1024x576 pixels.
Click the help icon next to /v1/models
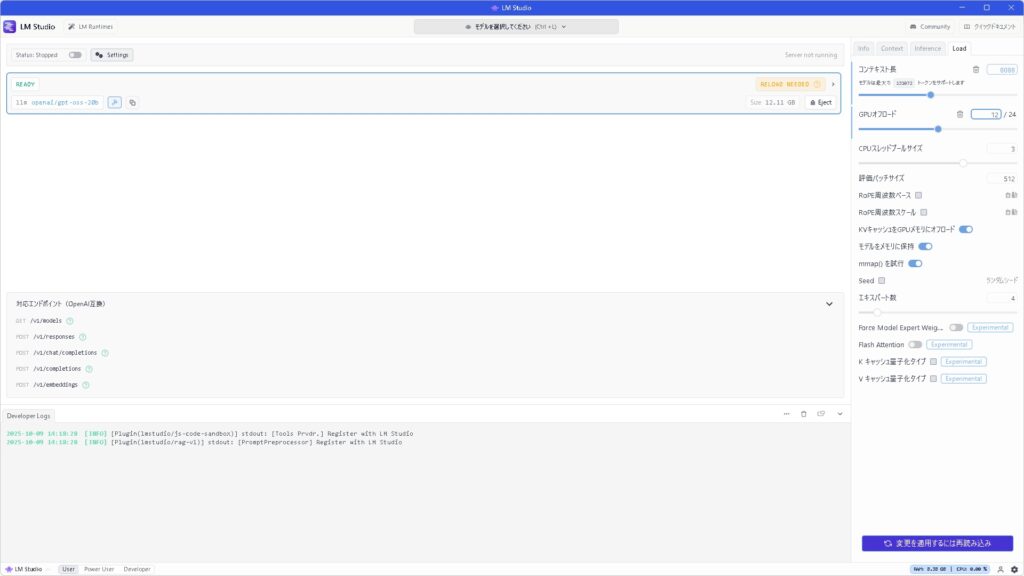[70, 321]
